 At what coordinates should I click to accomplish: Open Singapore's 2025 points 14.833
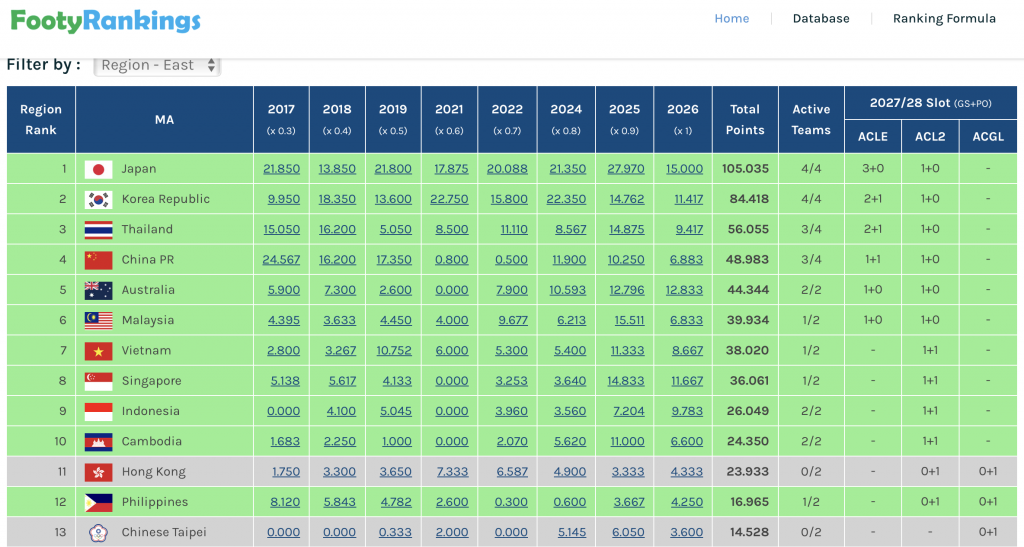(625, 381)
